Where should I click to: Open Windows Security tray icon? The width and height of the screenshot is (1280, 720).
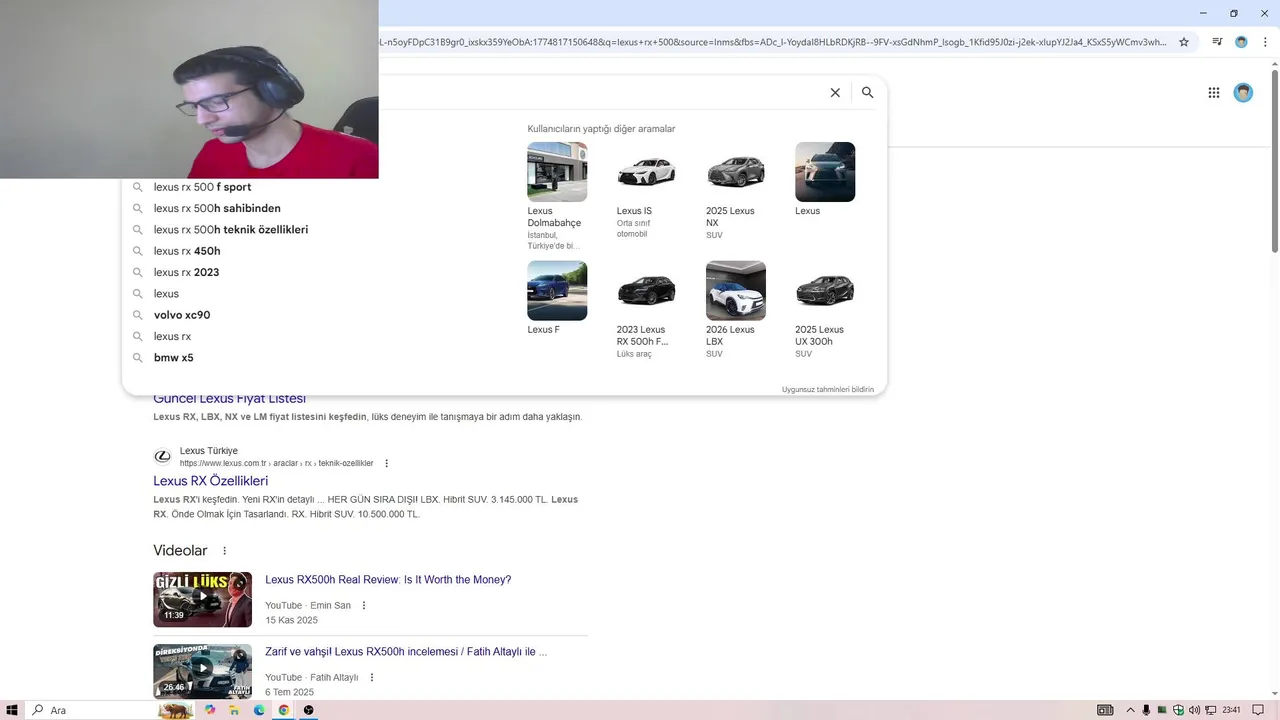click(x=1178, y=710)
